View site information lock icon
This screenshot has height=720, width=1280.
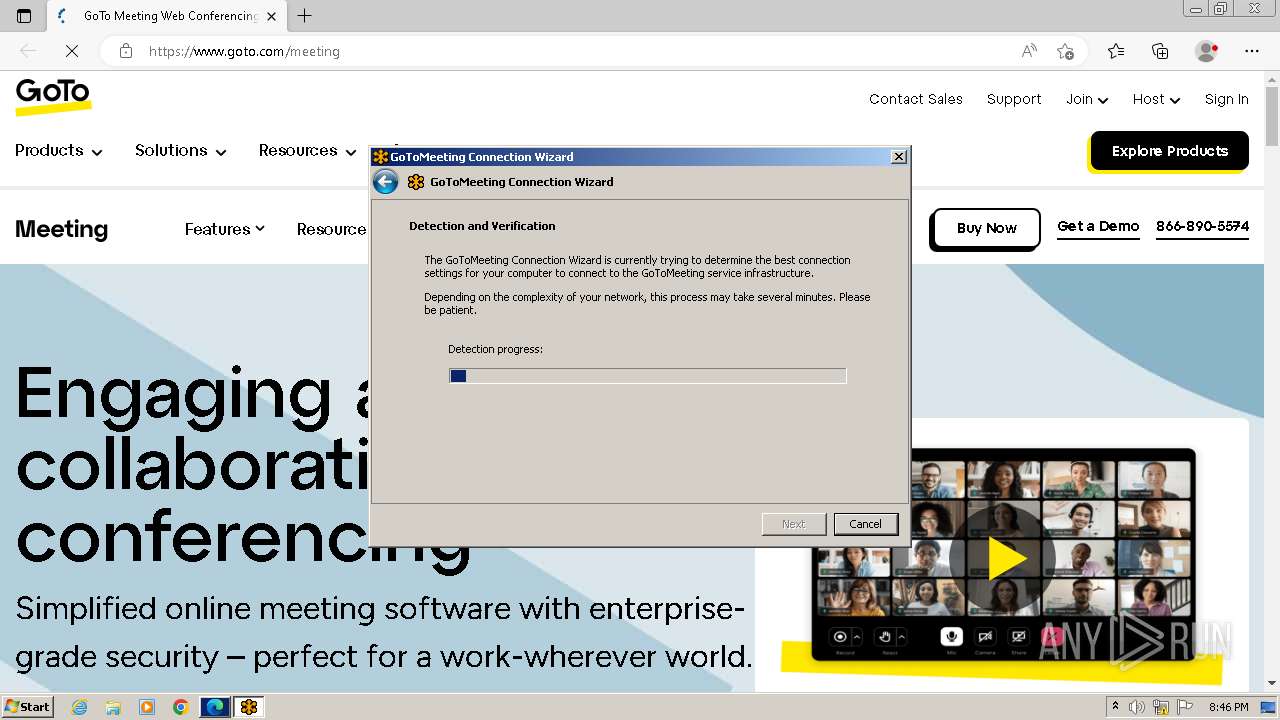tap(126, 51)
